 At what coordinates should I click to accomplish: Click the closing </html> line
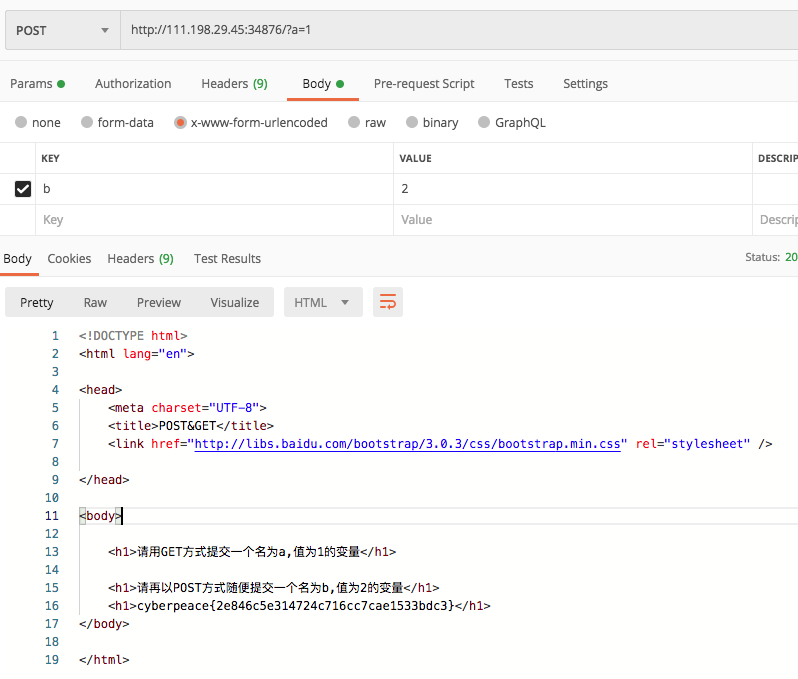(104, 660)
